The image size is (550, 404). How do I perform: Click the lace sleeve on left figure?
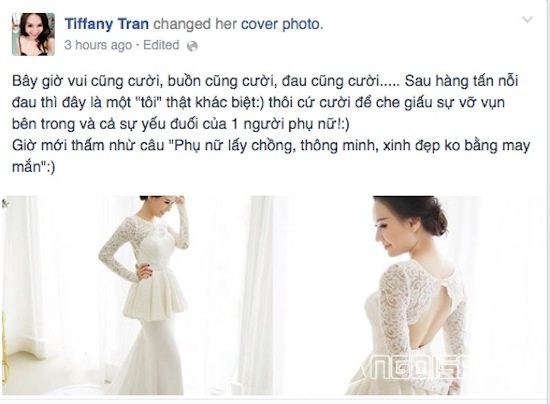click(x=114, y=251)
